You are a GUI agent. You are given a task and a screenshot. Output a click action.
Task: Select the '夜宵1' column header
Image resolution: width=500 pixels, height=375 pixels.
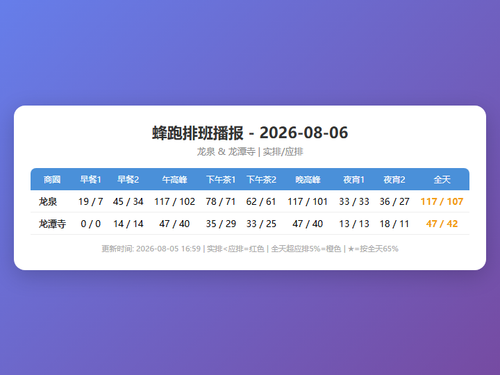click(354, 180)
